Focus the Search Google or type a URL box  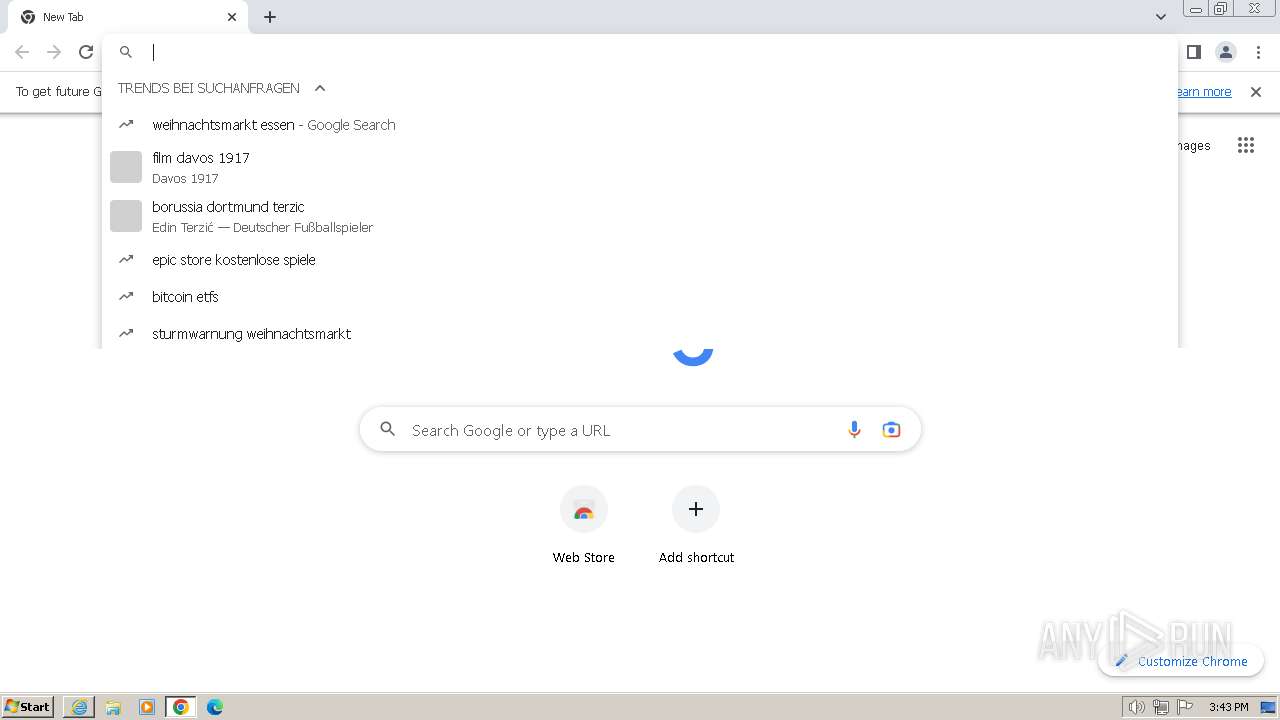(x=640, y=430)
